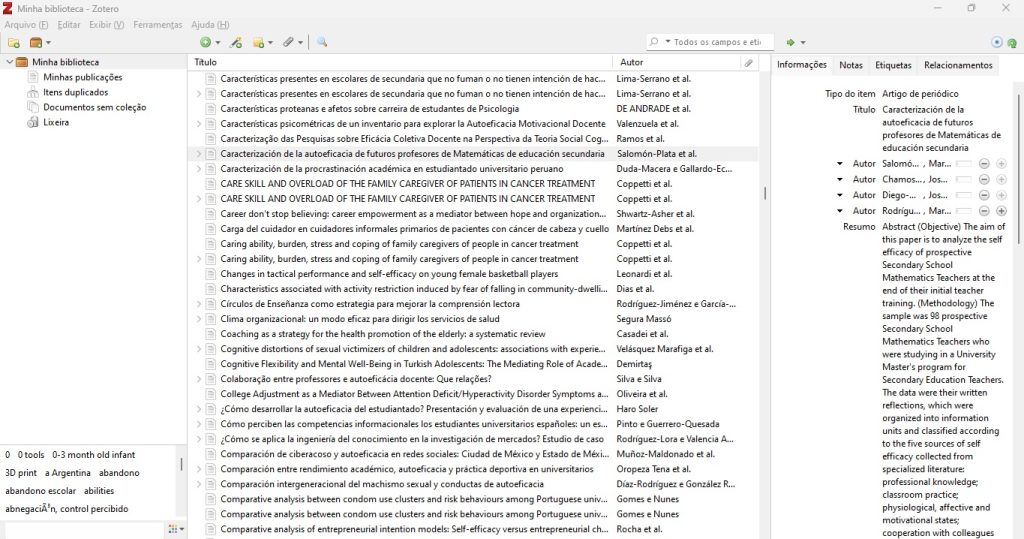
Task: Expand the selected 'Caracterización de la autoeficacia' row
Action: pyautogui.click(x=199, y=154)
